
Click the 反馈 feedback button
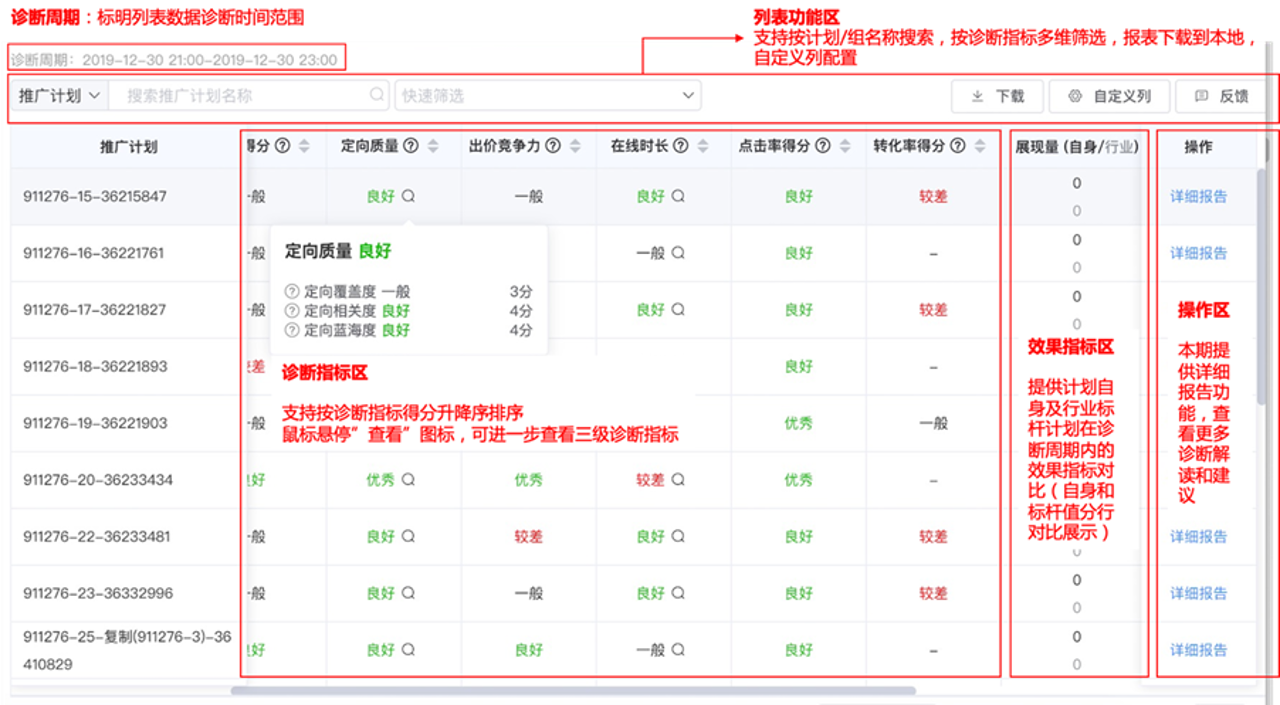(1222, 96)
